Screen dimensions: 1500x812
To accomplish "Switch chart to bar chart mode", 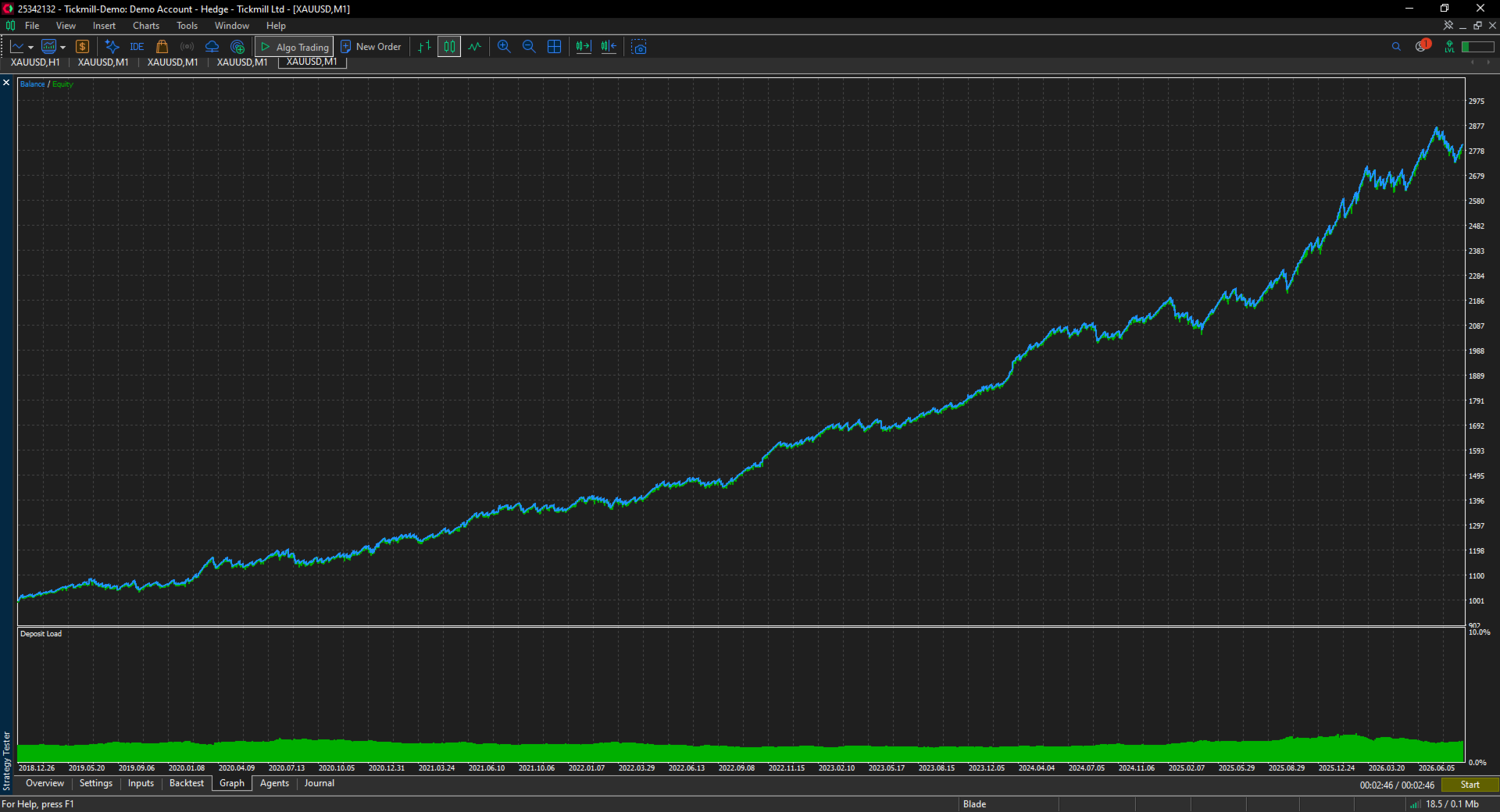I will (x=424, y=47).
